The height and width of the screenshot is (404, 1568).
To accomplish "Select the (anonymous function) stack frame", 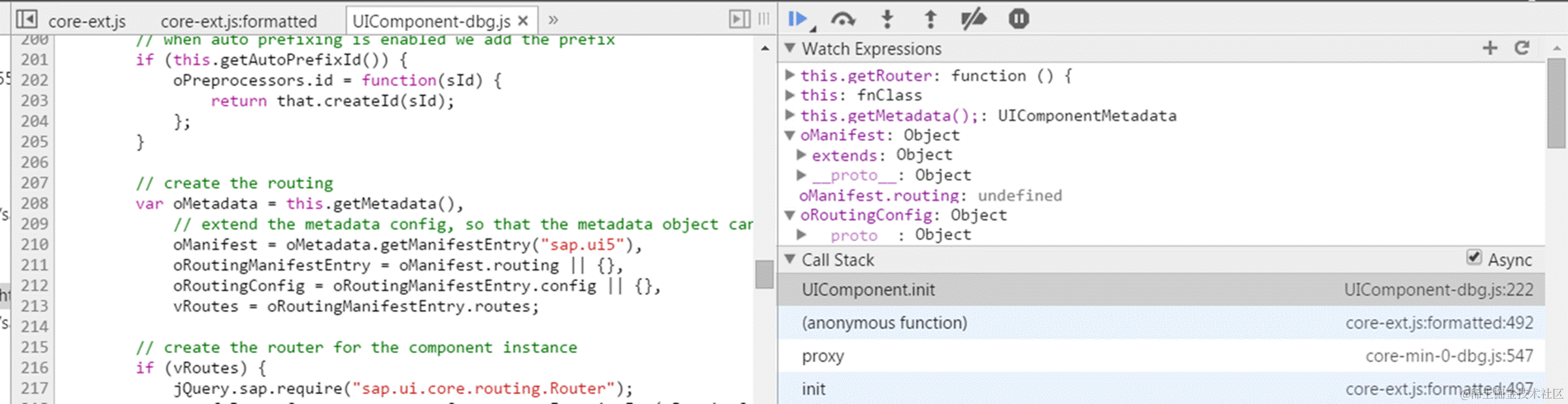I will tap(1161, 323).
